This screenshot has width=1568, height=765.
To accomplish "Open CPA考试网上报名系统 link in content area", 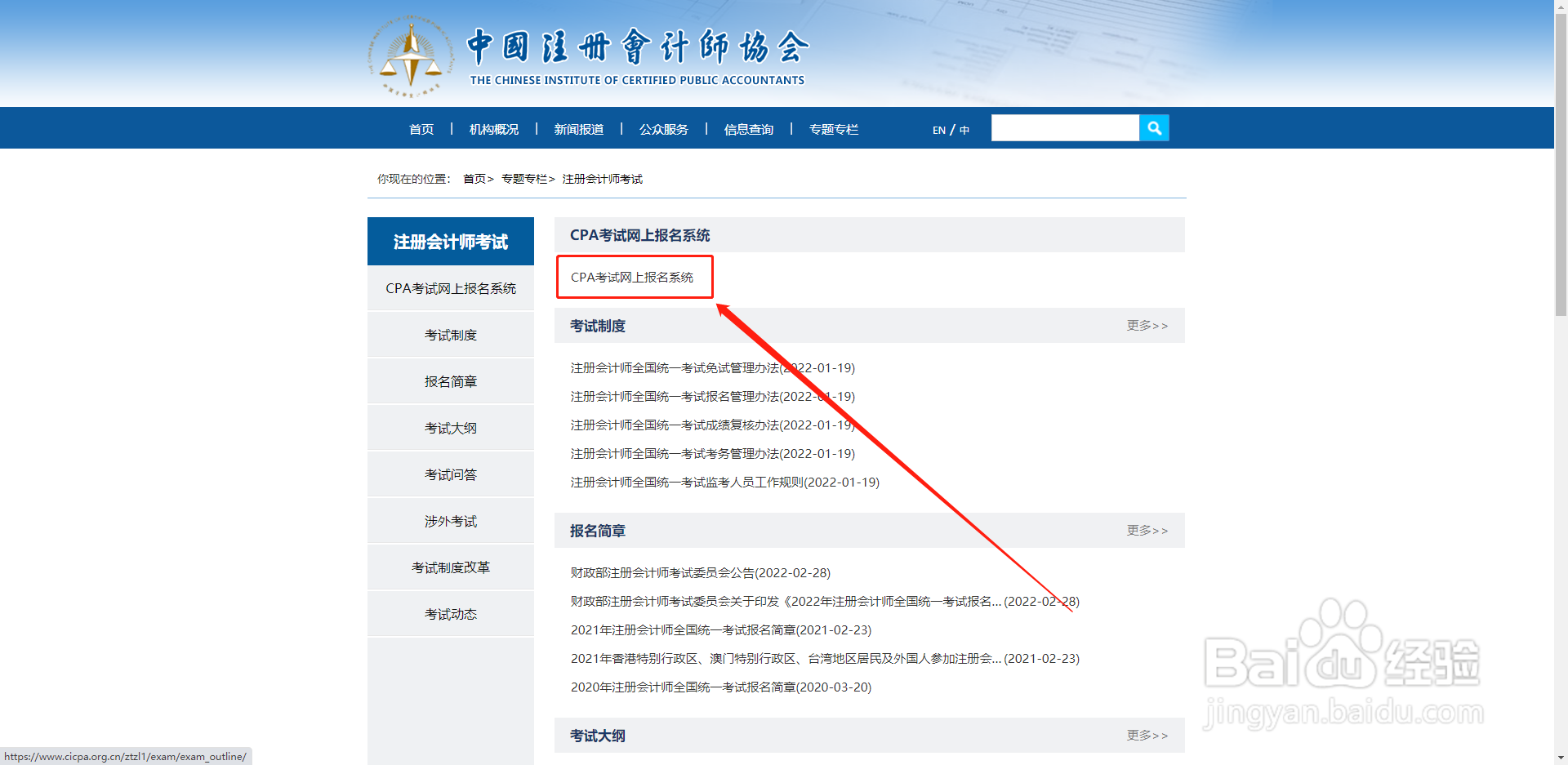I will [632, 278].
